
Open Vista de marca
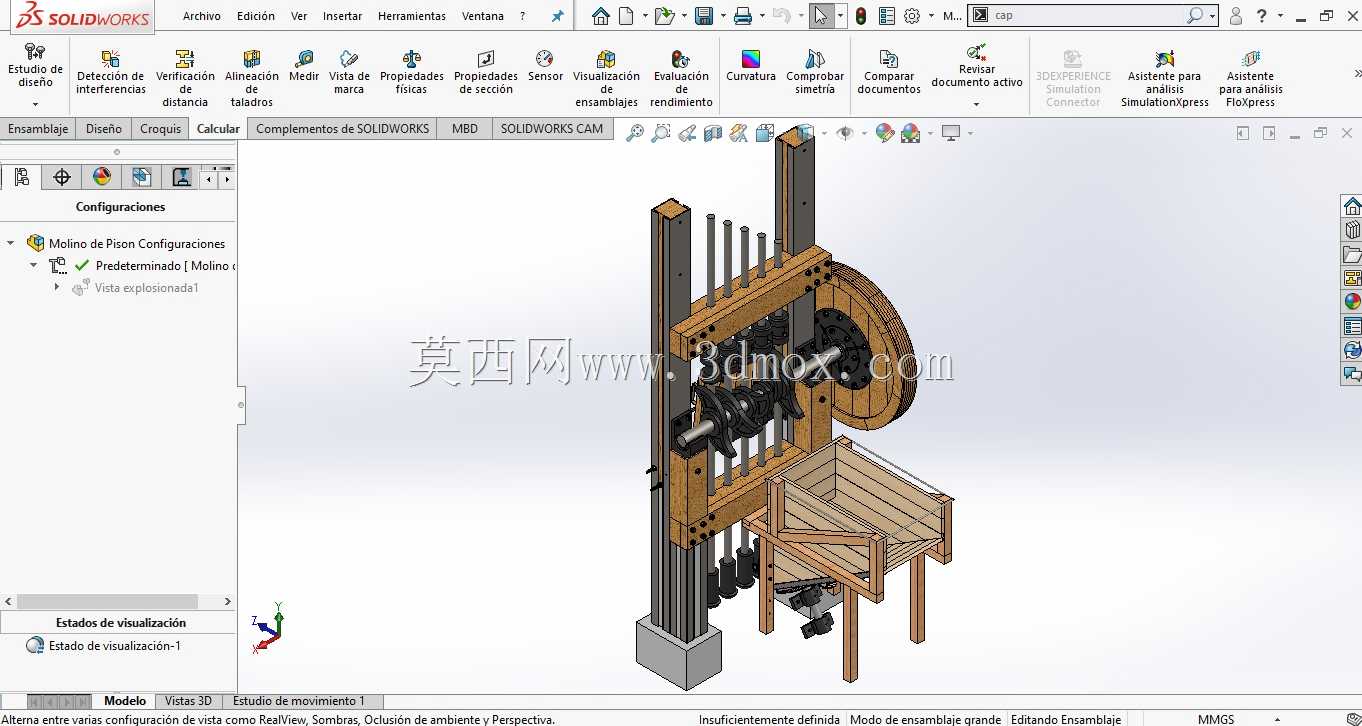pos(349,73)
